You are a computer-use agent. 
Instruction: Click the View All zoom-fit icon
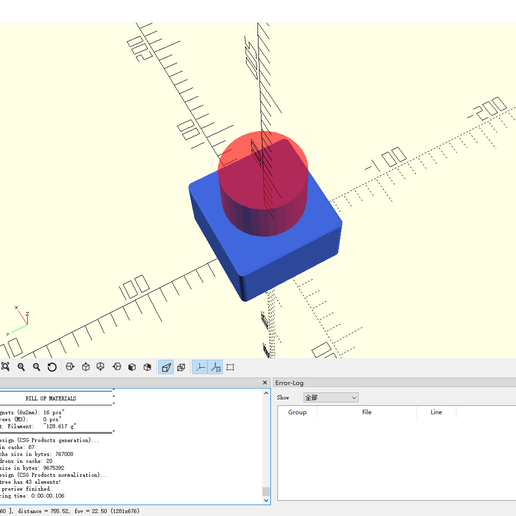(5, 367)
